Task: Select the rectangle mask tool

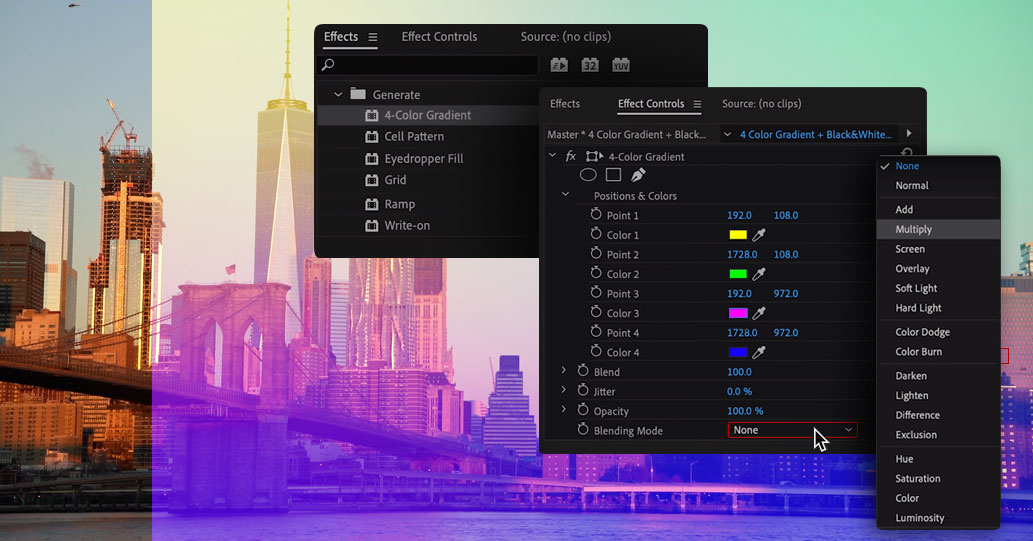Action: pyautogui.click(x=613, y=175)
